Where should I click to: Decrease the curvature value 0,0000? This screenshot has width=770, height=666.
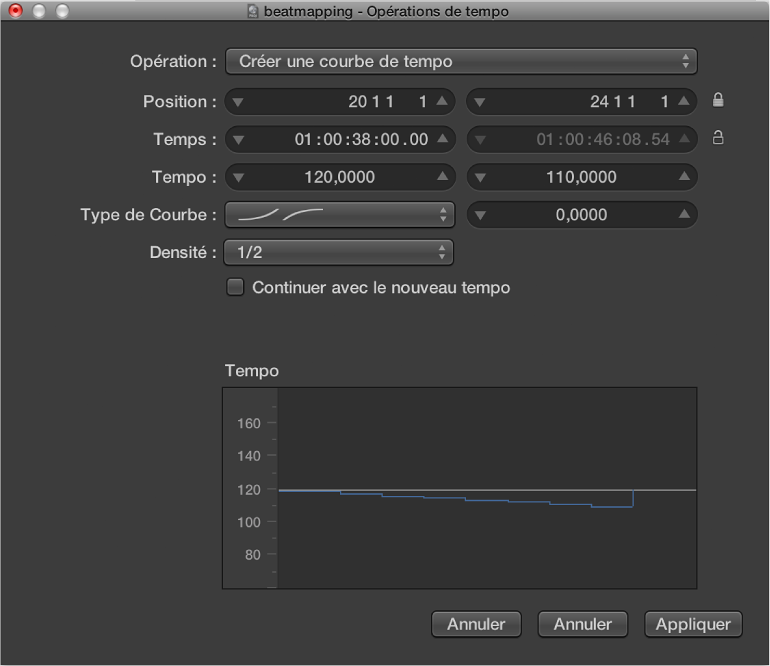pyautogui.click(x=480, y=215)
